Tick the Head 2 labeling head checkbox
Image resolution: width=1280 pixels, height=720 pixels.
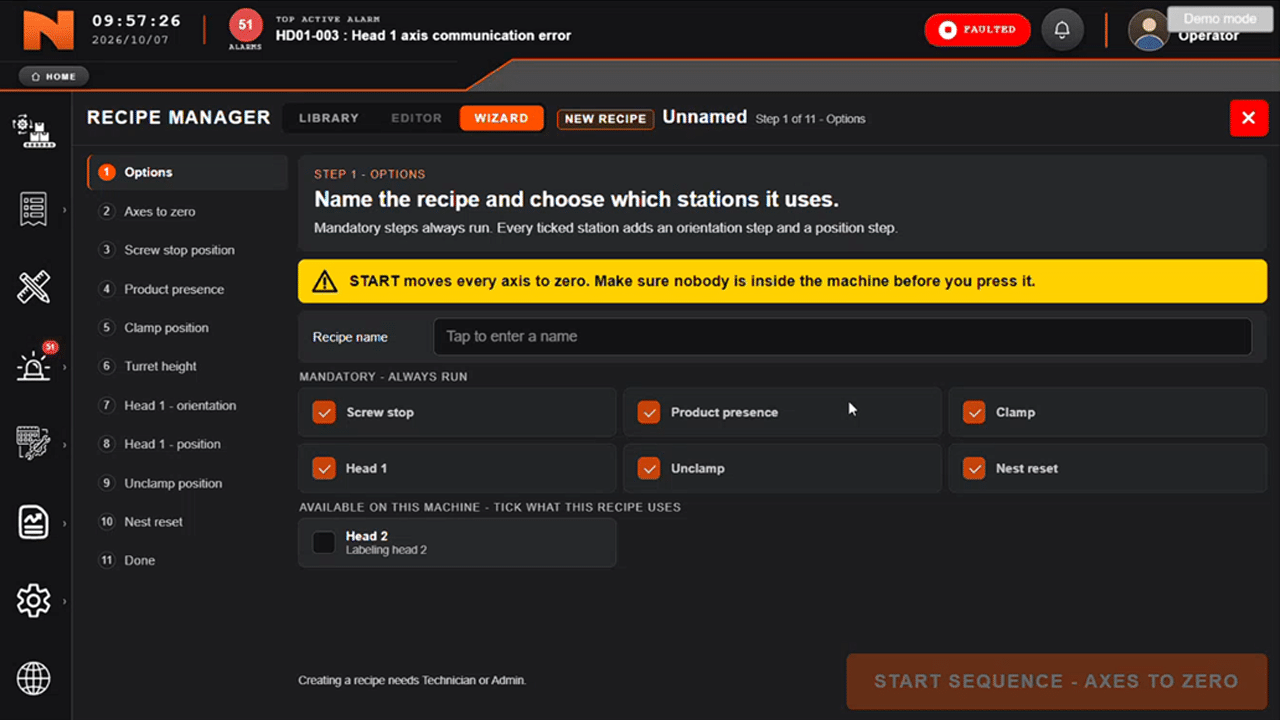(x=324, y=542)
